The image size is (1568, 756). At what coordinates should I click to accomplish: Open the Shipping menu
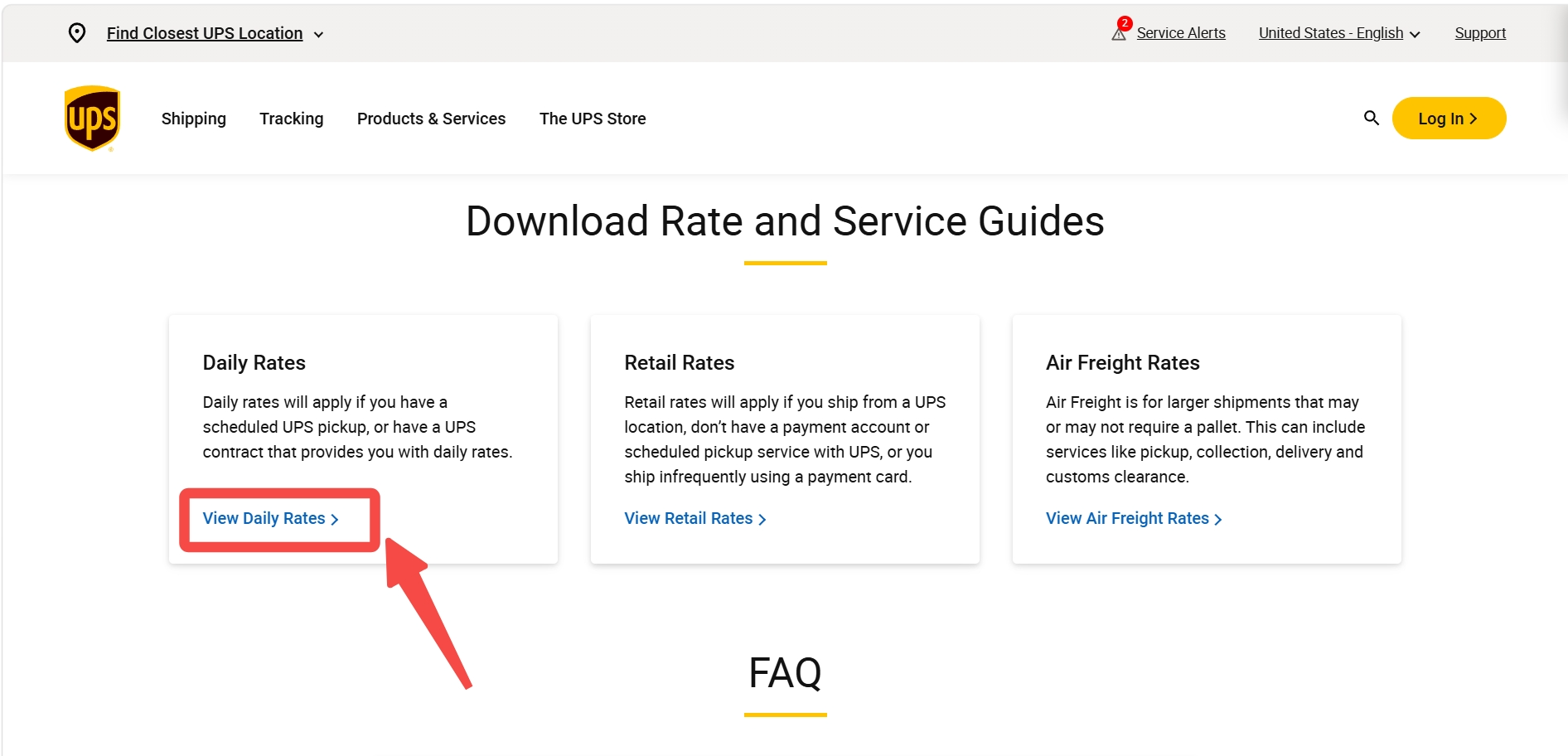194,119
